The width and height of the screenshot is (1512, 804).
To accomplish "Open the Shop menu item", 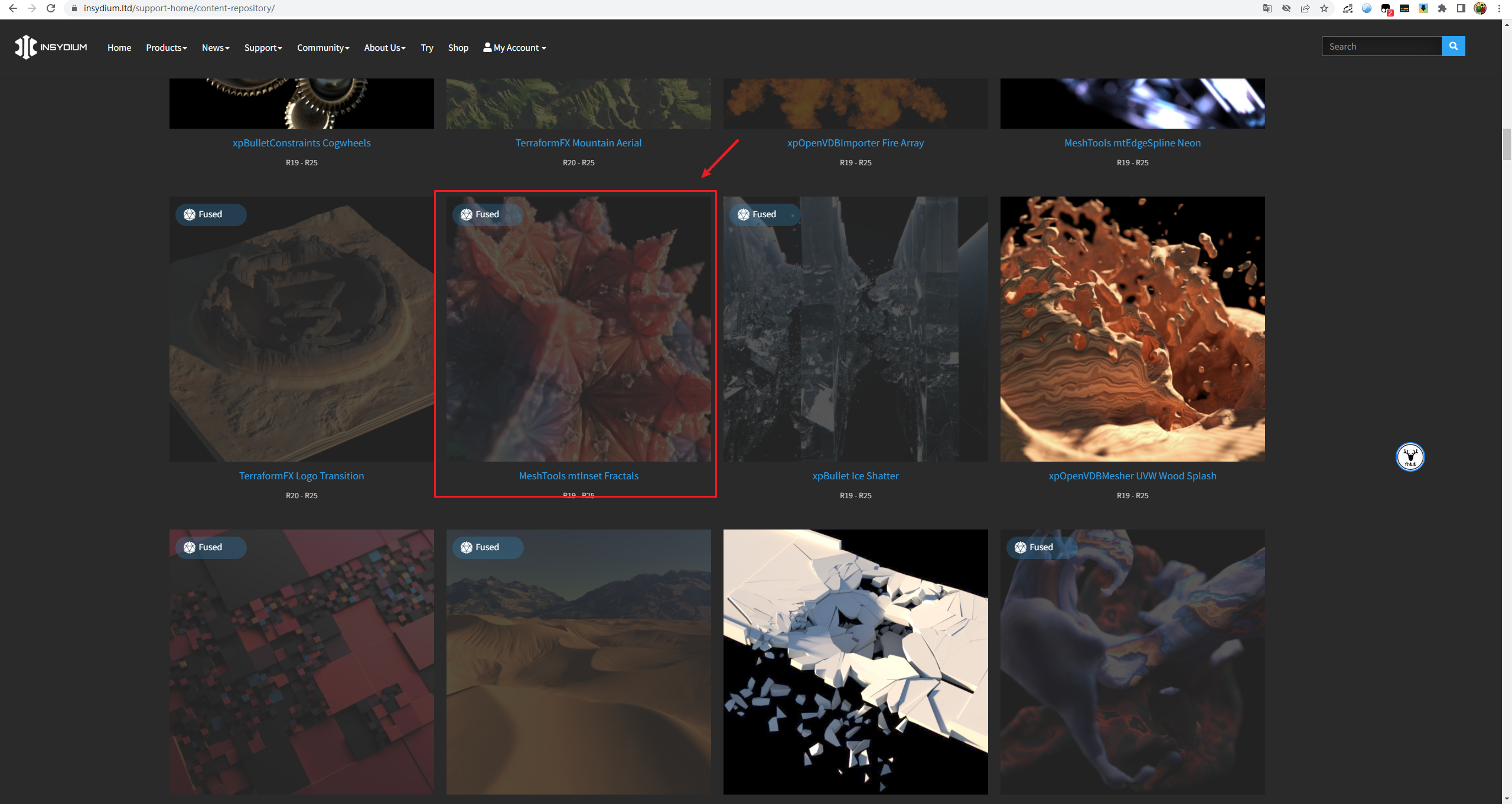I will pyautogui.click(x=458, y=48).
